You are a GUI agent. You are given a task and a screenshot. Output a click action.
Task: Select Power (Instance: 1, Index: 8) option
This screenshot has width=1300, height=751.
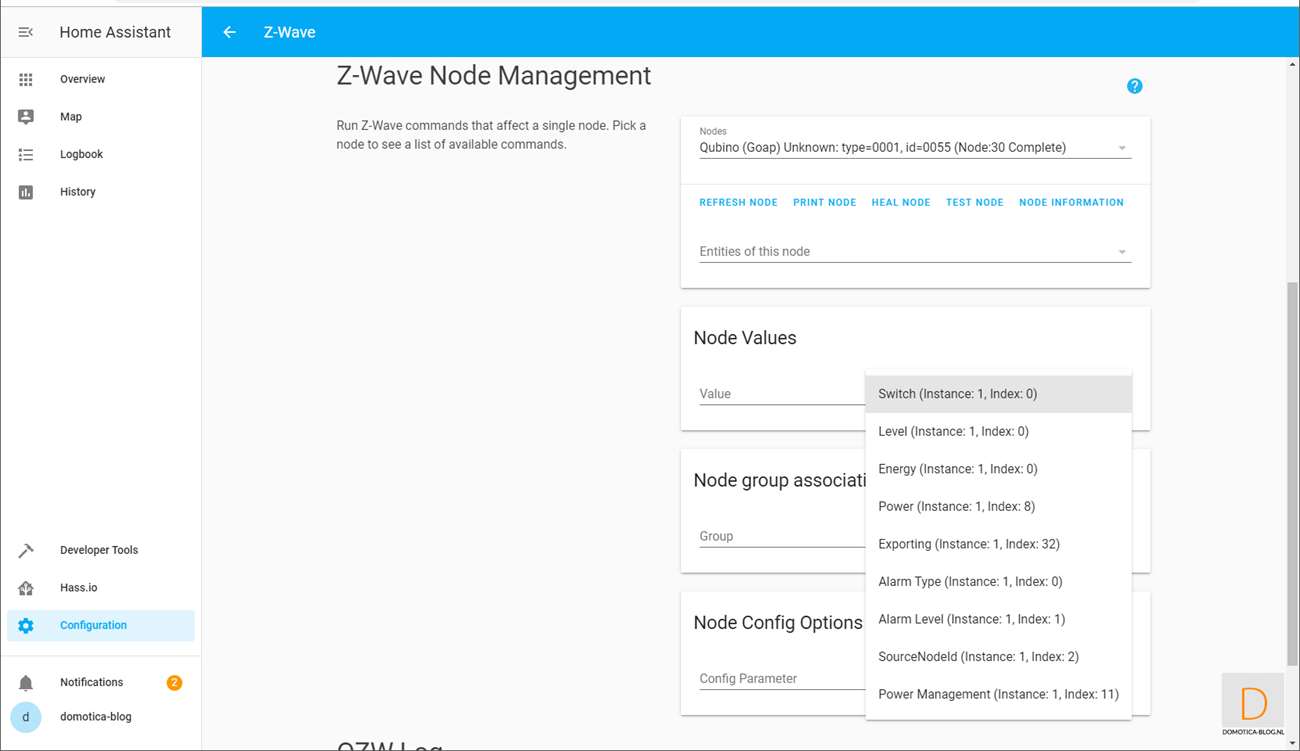(956, 507)
